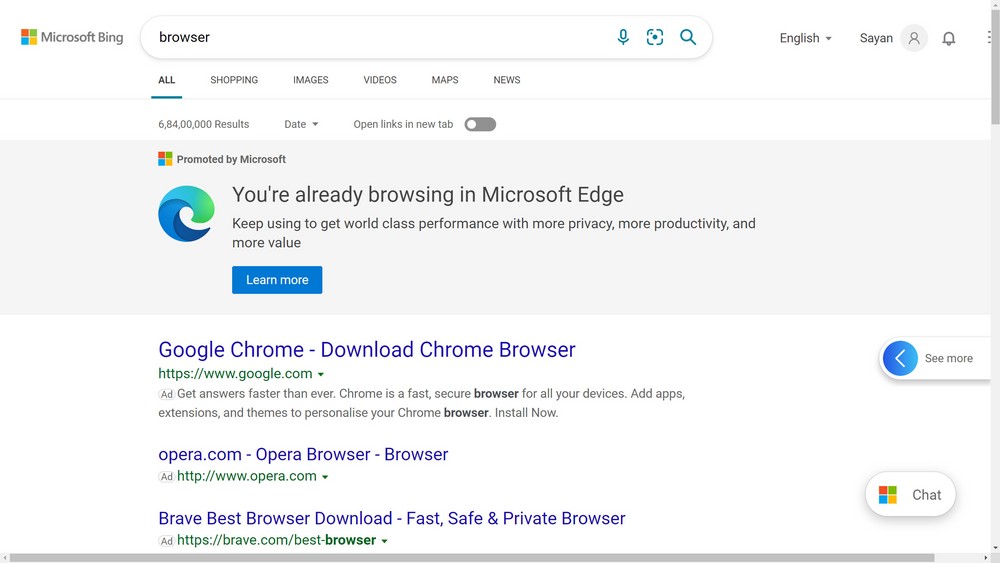Open visual search camera icon
The width and height of the screenshot is (1000, 563).
point(655,37)
